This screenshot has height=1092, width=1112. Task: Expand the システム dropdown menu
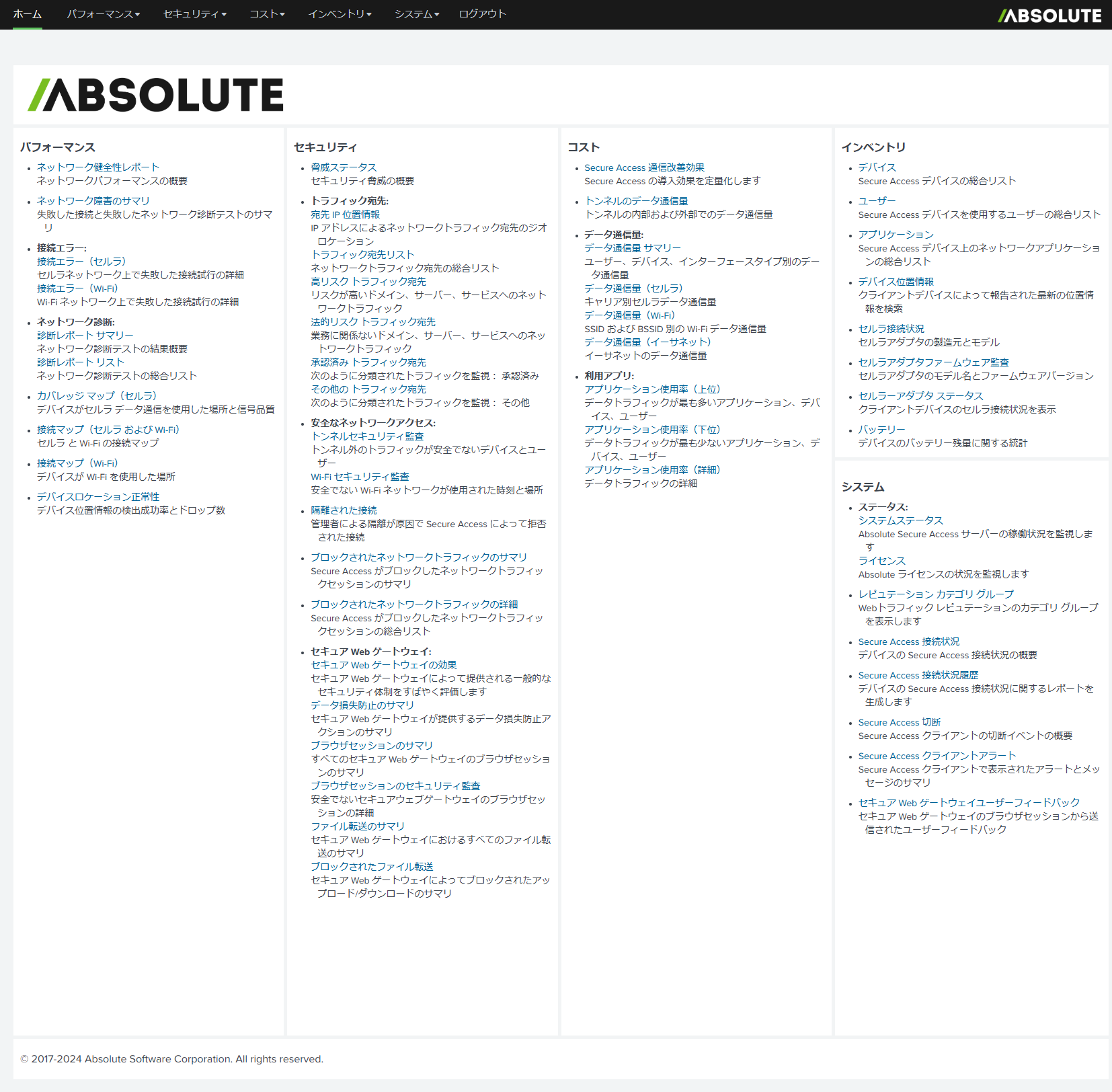point(417,14)
